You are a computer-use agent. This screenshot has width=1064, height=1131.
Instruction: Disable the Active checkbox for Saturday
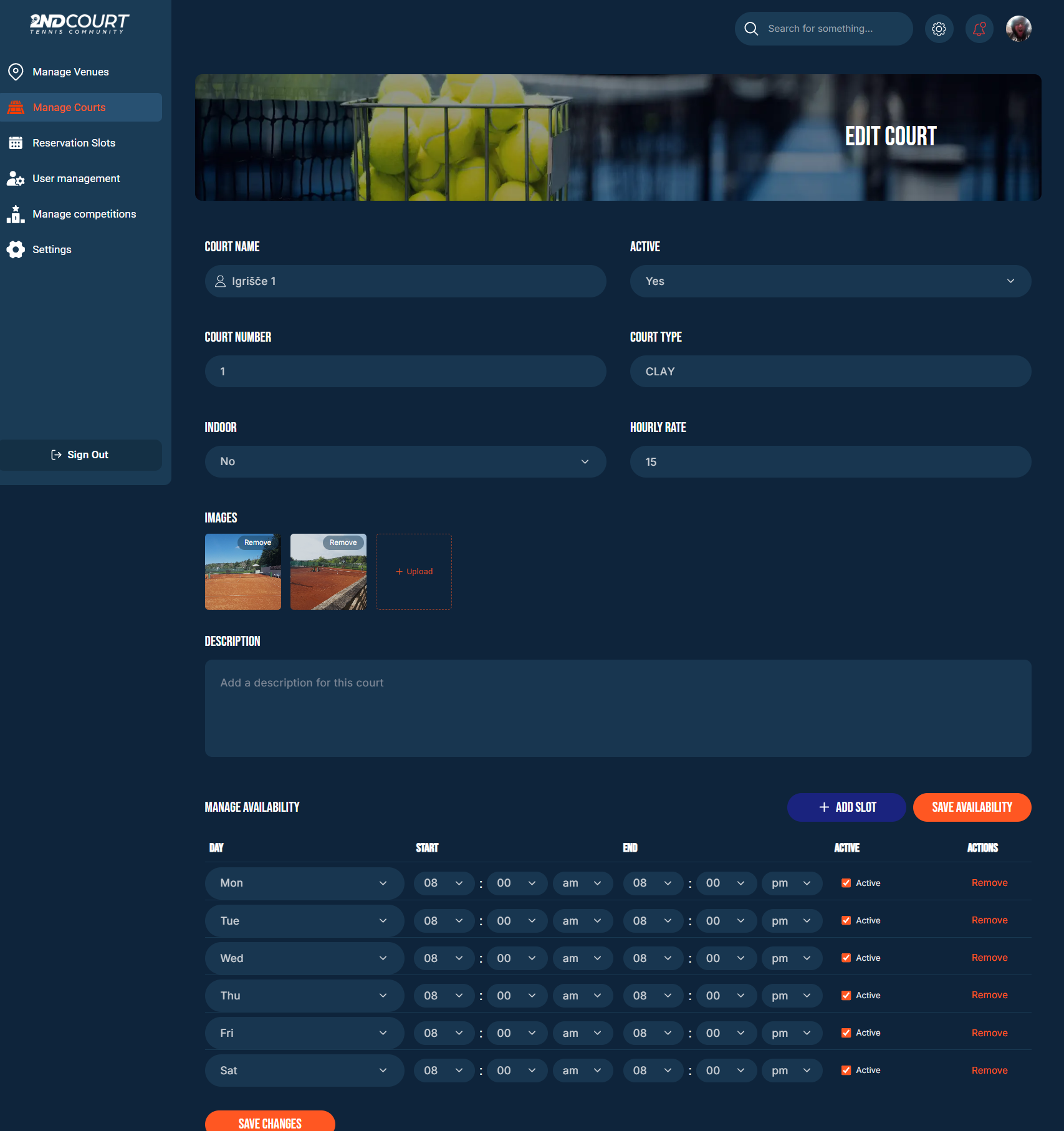(846, 1070)
